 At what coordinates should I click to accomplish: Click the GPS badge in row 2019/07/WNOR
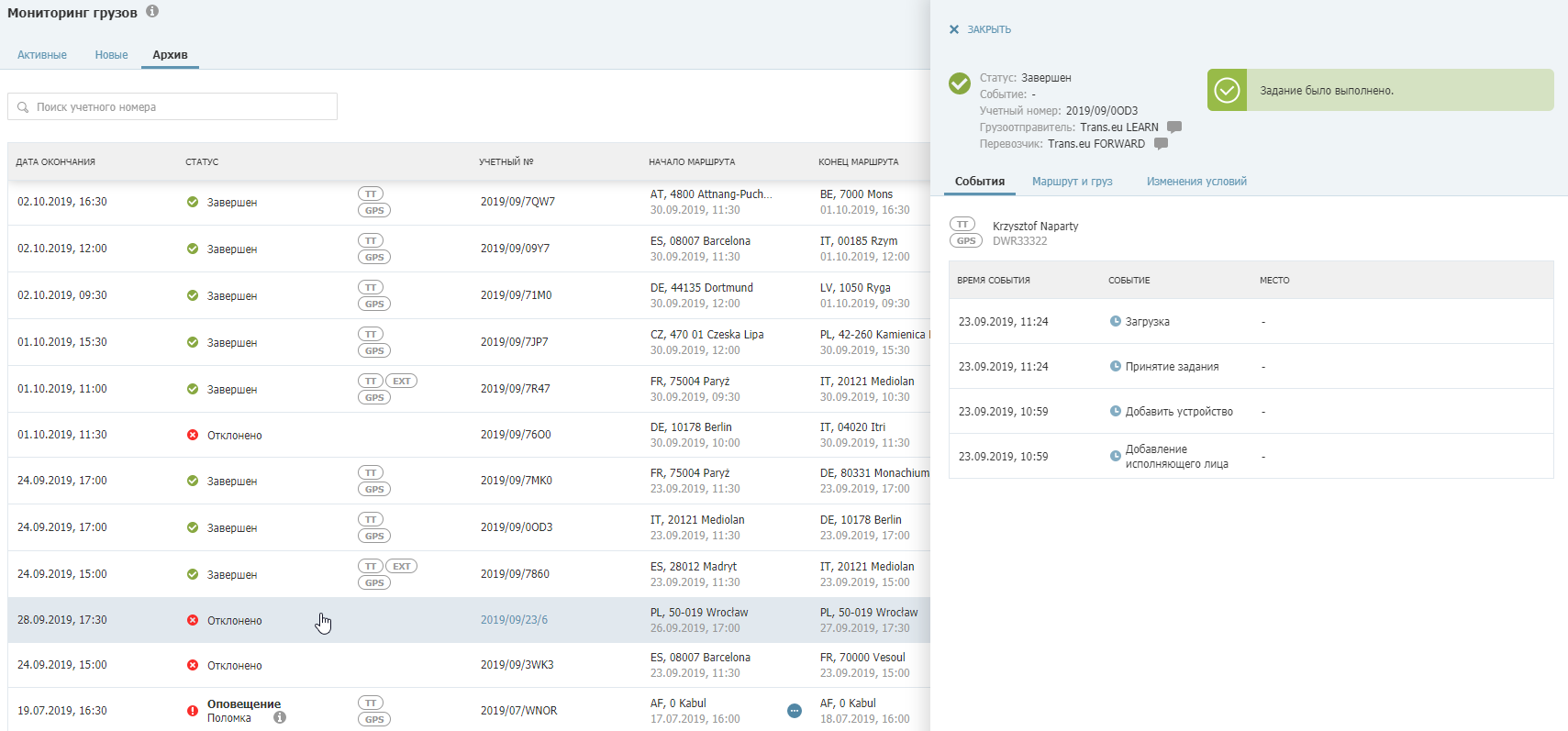[374, 719]
